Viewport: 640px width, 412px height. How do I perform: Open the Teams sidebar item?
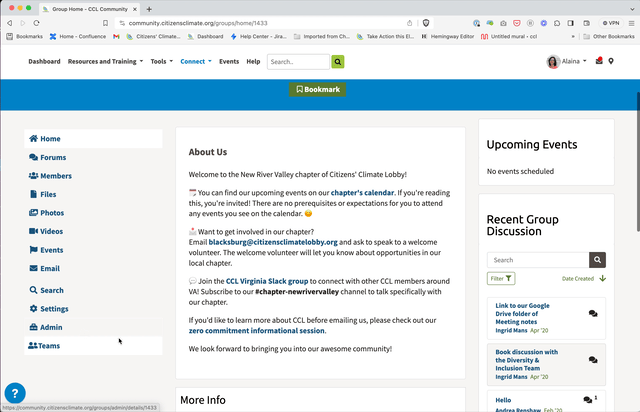93,345
